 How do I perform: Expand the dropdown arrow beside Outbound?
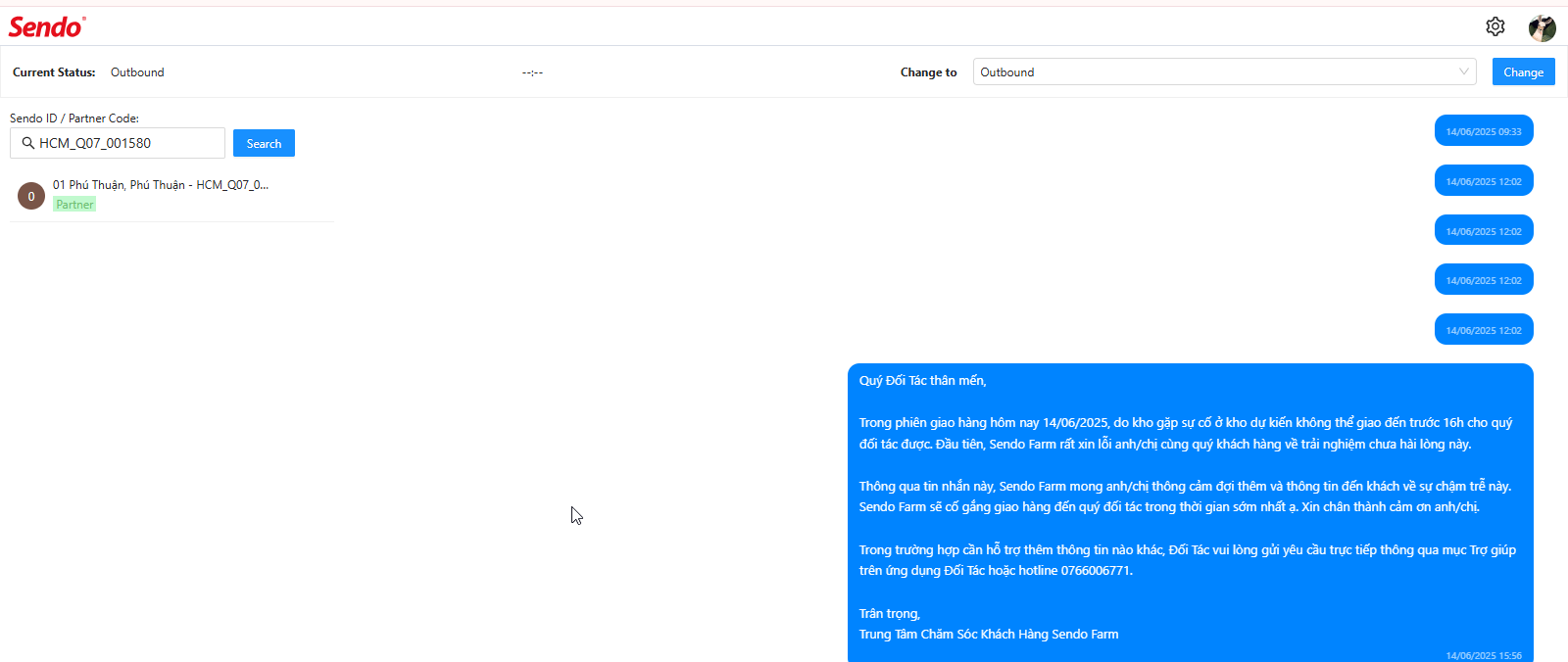click(x=1464, y=71)
